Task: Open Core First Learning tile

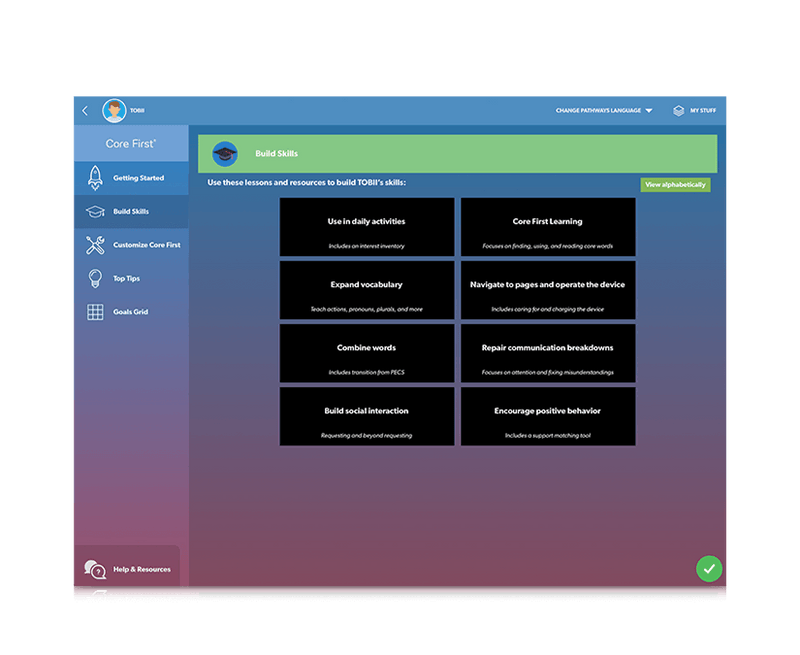Action: pyautogui.click(x=548, y=227)
